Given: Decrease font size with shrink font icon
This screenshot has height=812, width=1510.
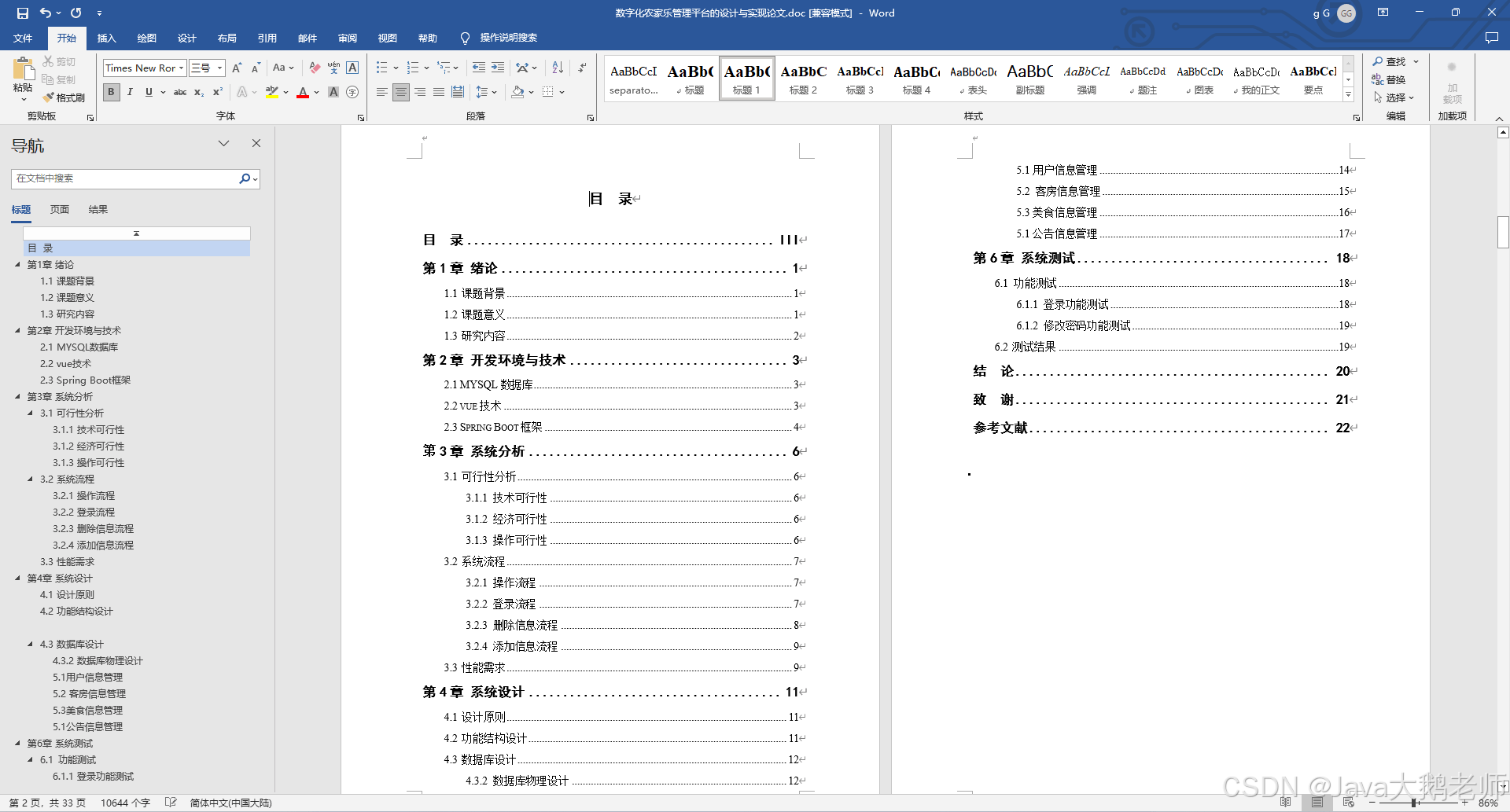Looking at the screenshot, I should pyautogui.click(x=256, y=68).
